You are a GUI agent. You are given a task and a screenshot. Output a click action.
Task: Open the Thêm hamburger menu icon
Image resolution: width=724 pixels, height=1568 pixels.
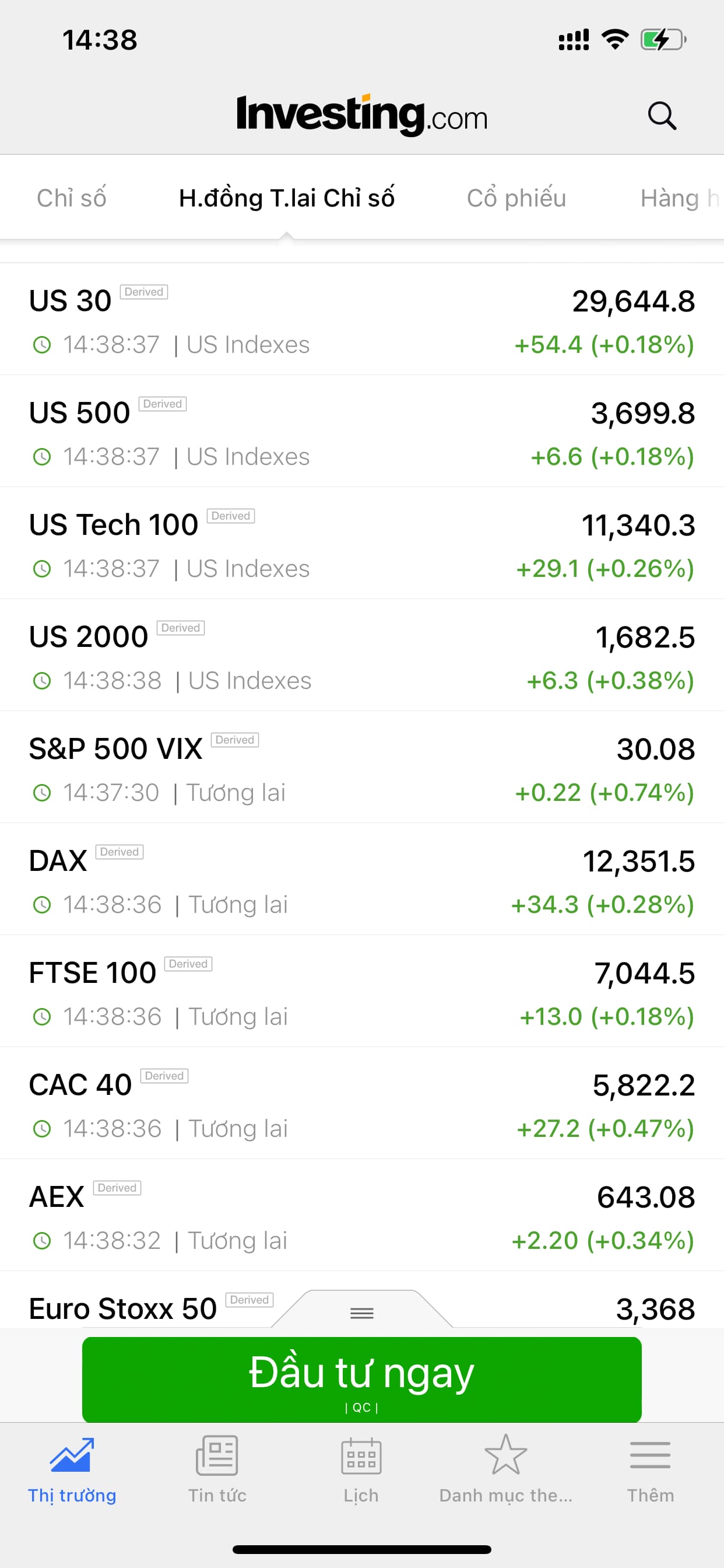pyautogui.click(x=650, y=1455)
